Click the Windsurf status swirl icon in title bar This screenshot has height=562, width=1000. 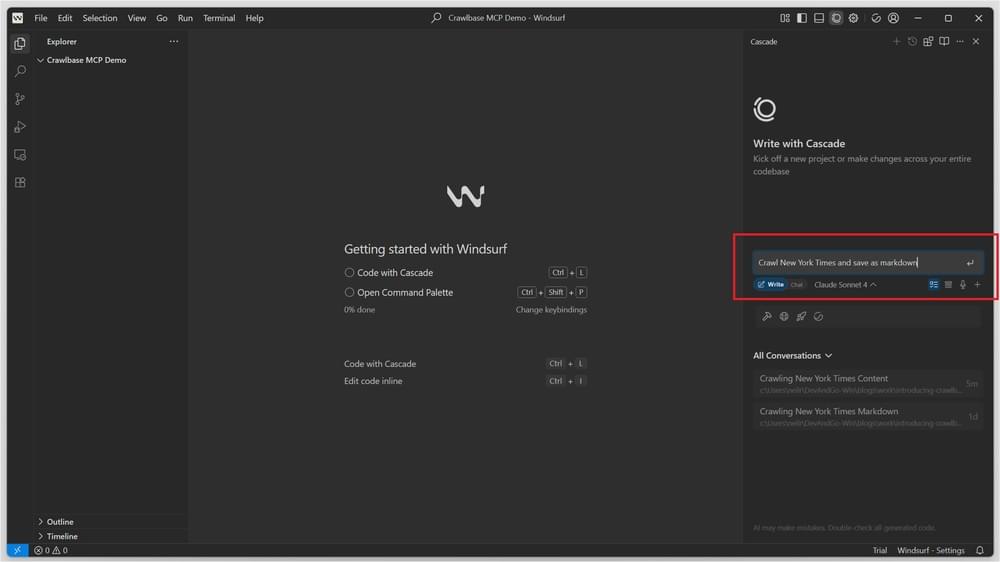(x=876, y=18)
